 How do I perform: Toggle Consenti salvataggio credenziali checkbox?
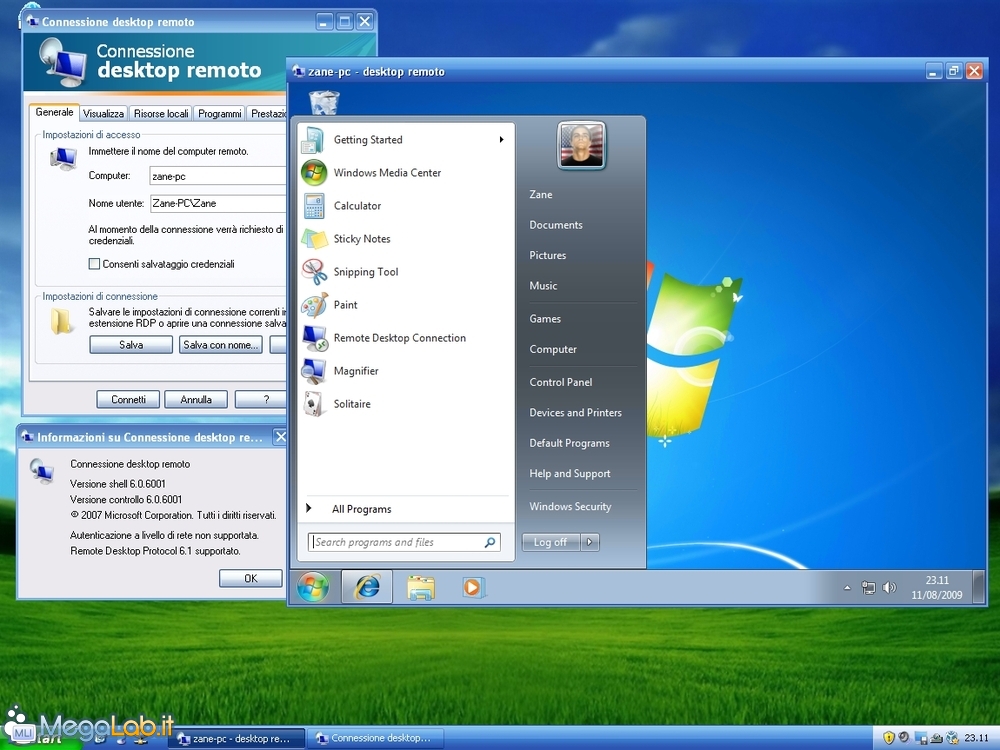point(94,264)
